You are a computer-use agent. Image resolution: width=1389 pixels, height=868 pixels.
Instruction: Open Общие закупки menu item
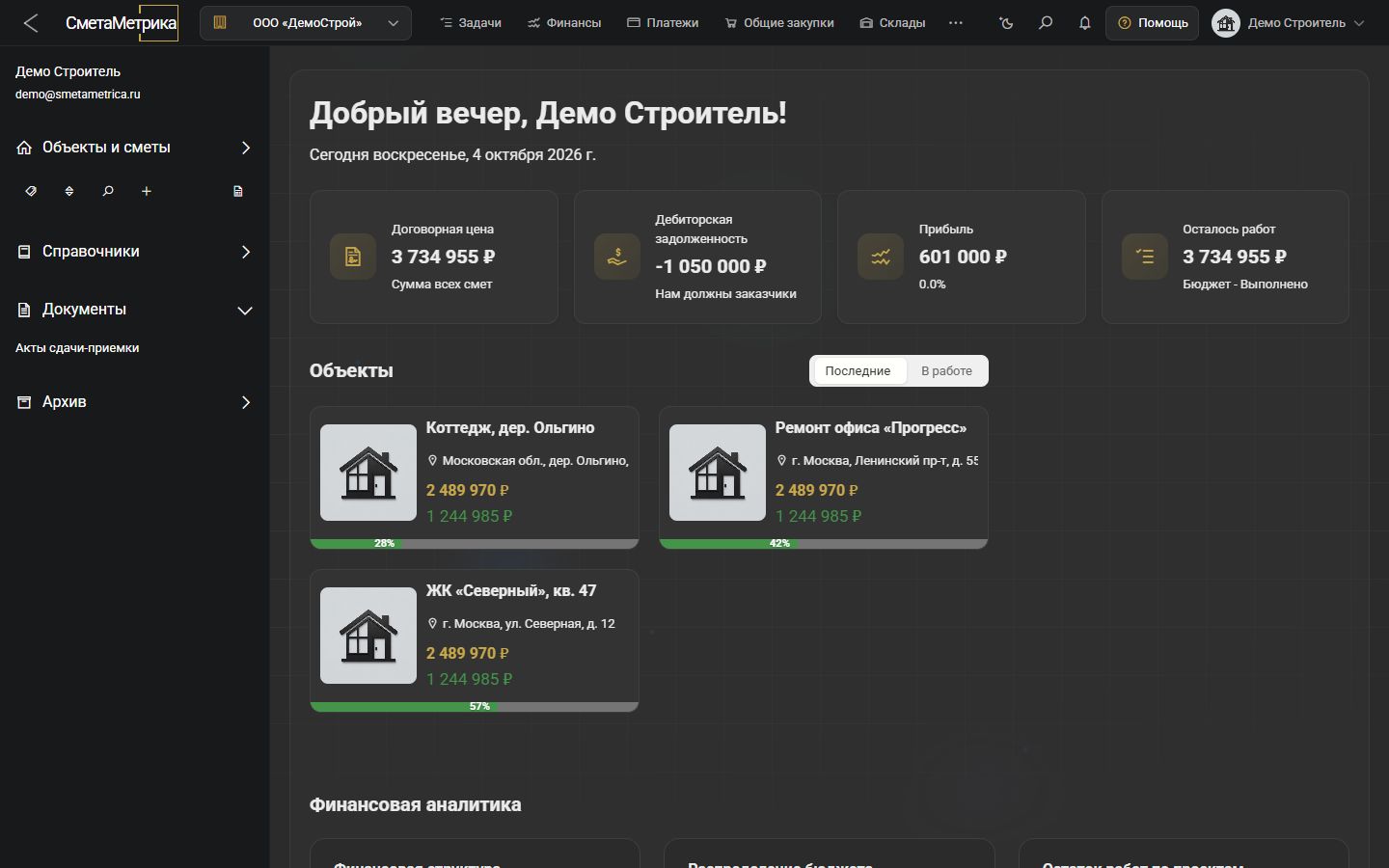(779, 23)
